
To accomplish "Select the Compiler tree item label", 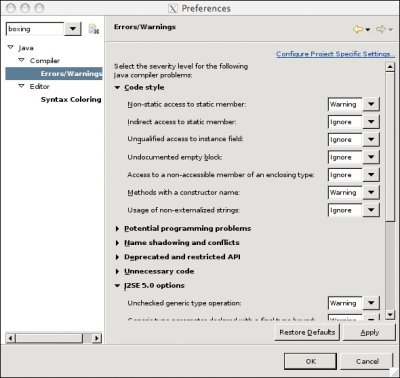I will (x=45, y=61).
